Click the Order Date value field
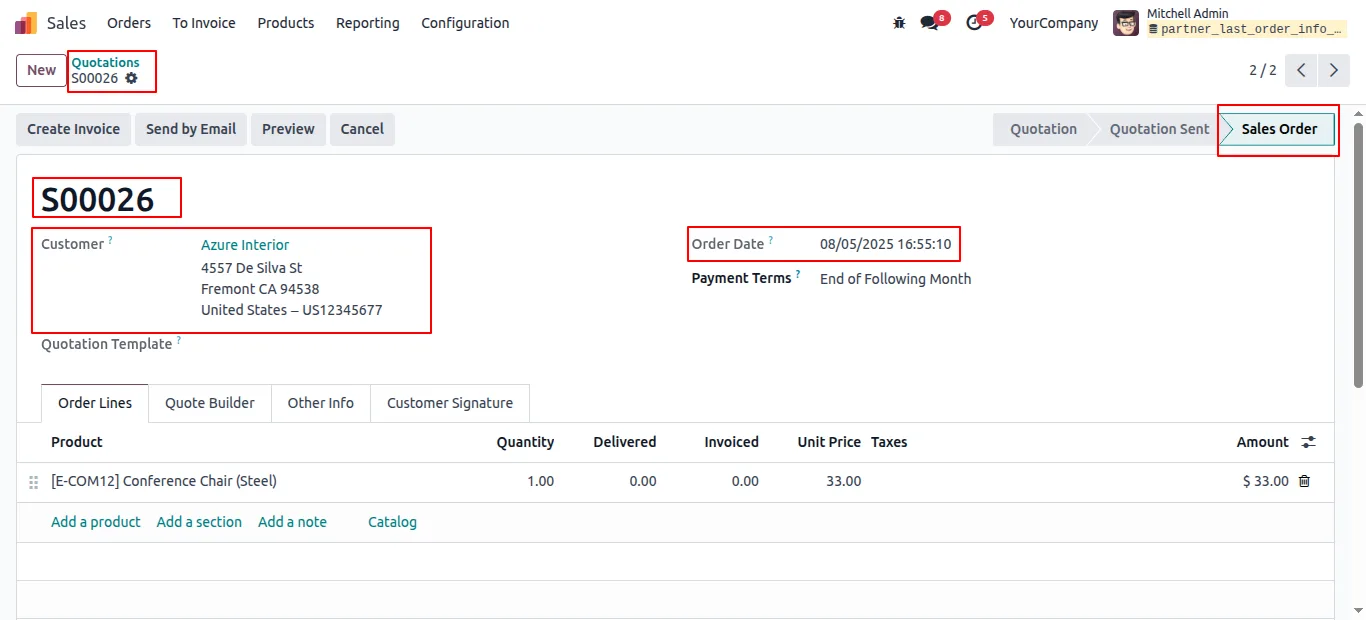1366x620 pixels. tap(885, 244)
